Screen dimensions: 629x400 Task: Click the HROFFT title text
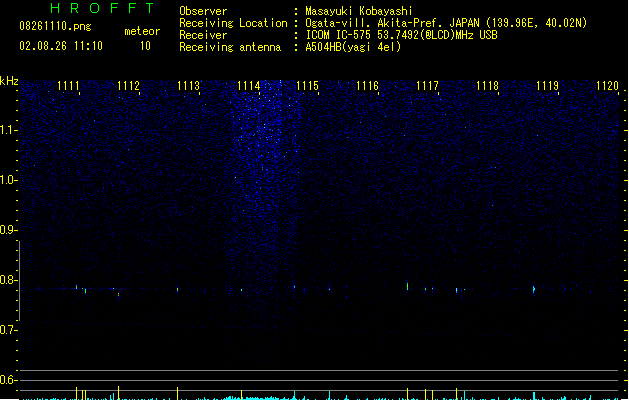[102, 8]
